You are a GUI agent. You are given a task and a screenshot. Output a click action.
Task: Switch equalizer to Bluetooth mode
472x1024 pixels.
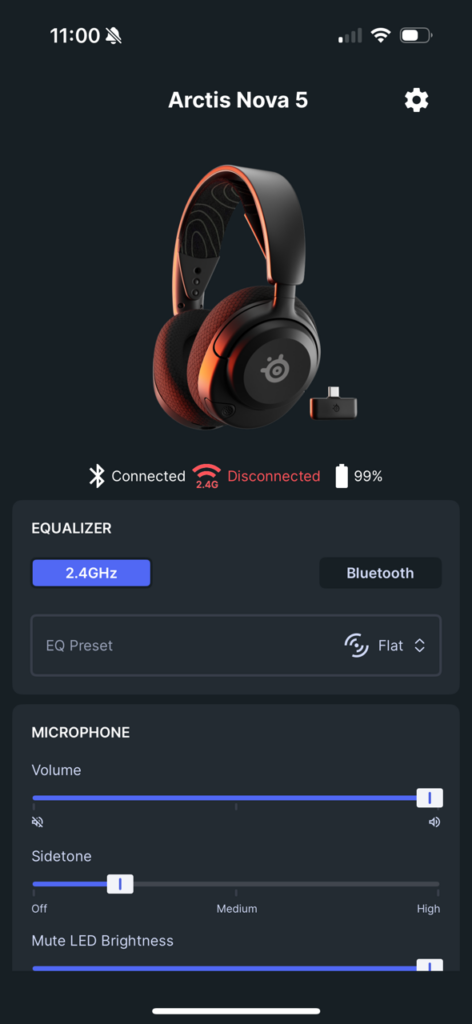point(380,573)
